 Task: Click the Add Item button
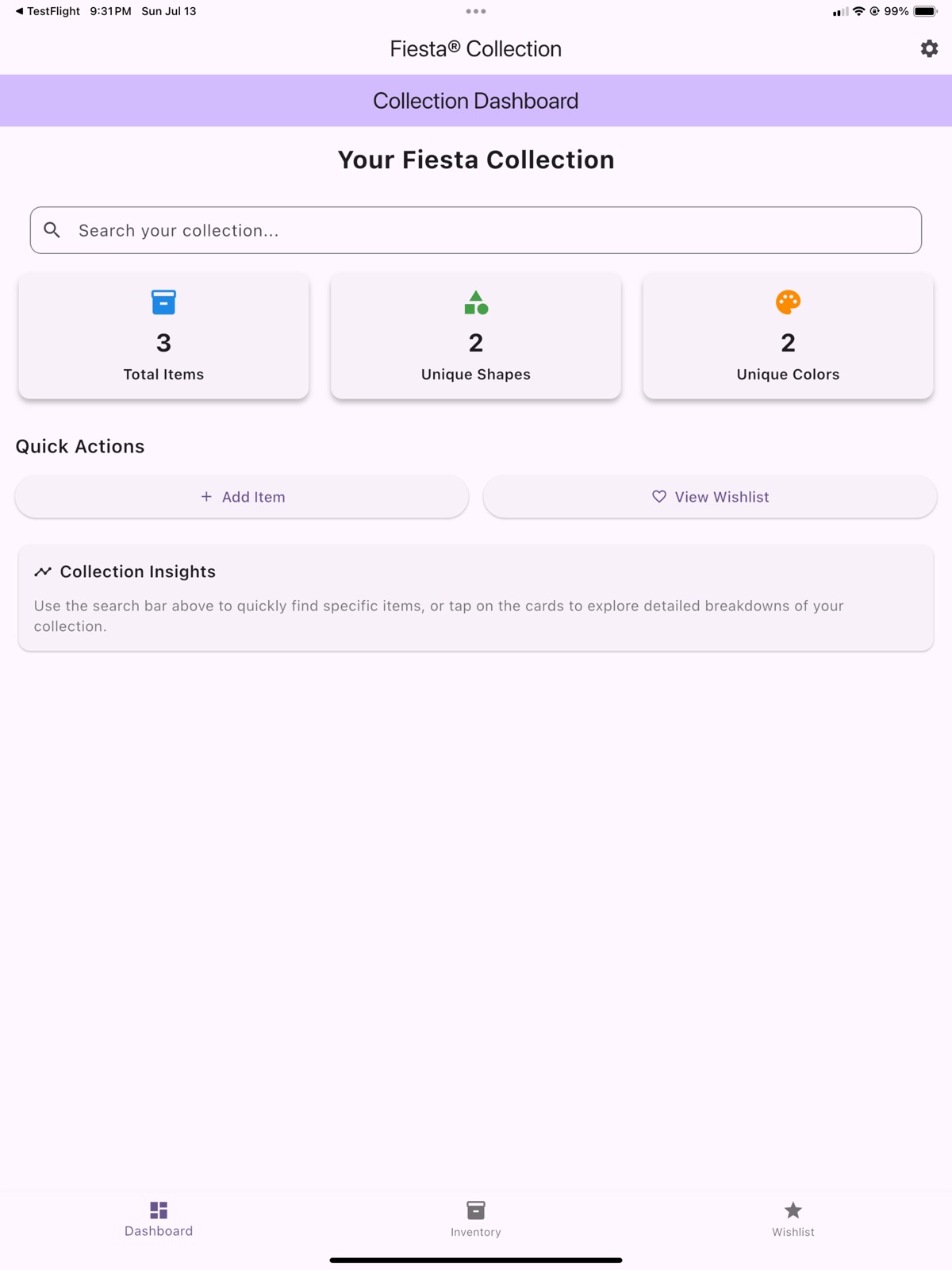(x=242, y=497)
